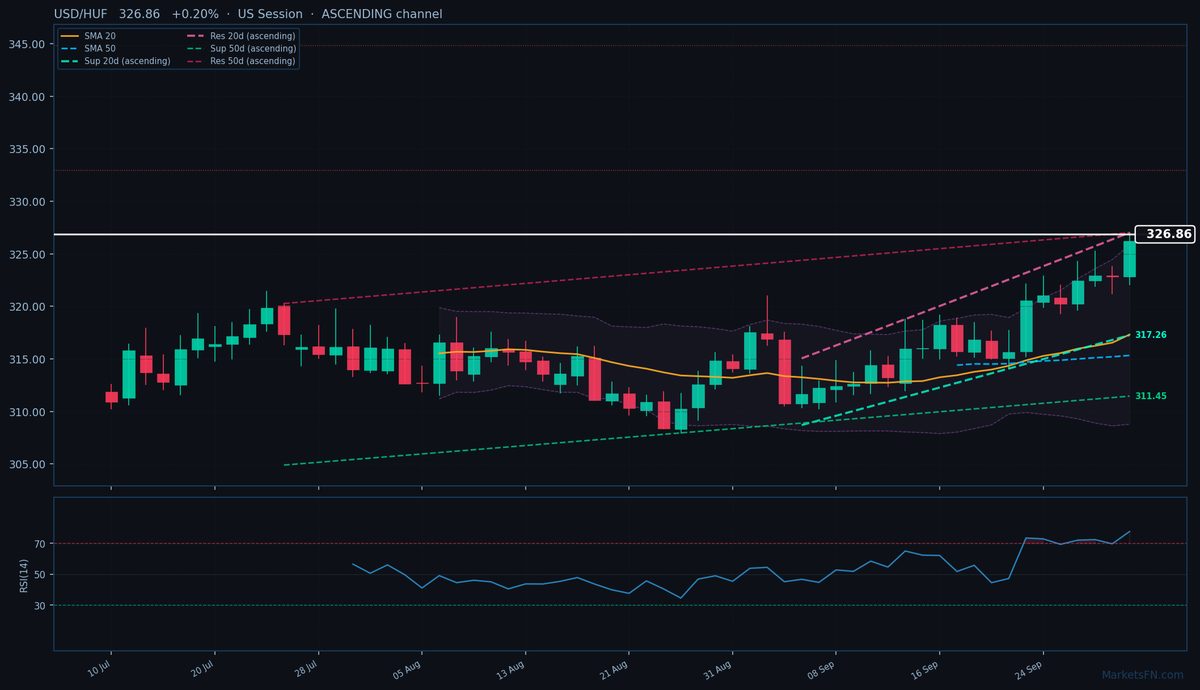Click the latest green candle at 326.86
Image resolution: width=1200 pixels, height=690 pixels.
tap(1129, 258)
